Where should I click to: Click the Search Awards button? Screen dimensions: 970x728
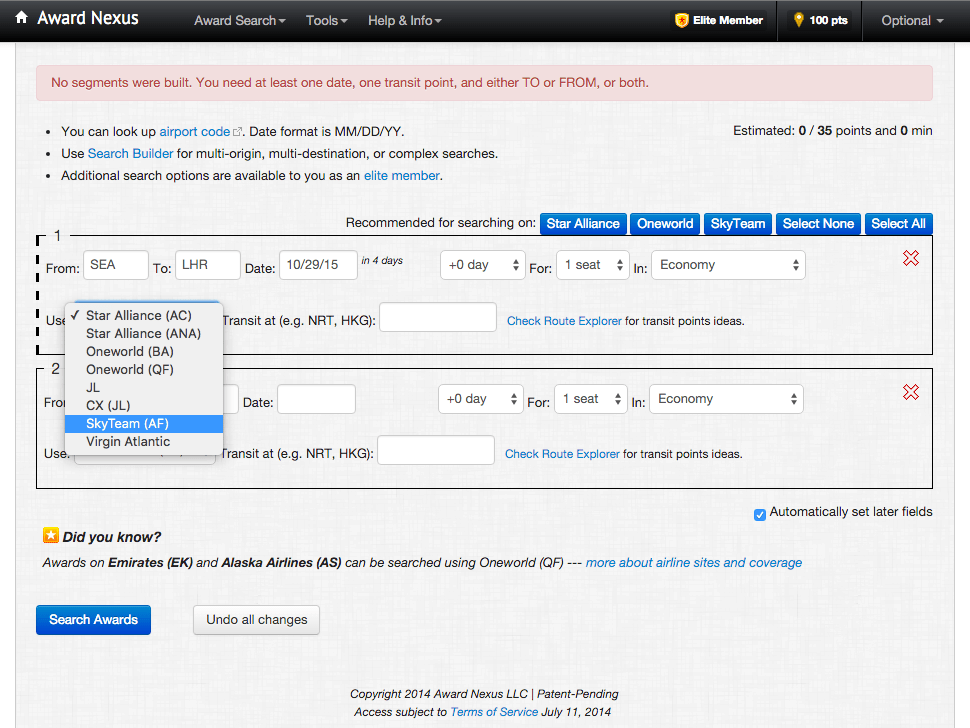93,620
